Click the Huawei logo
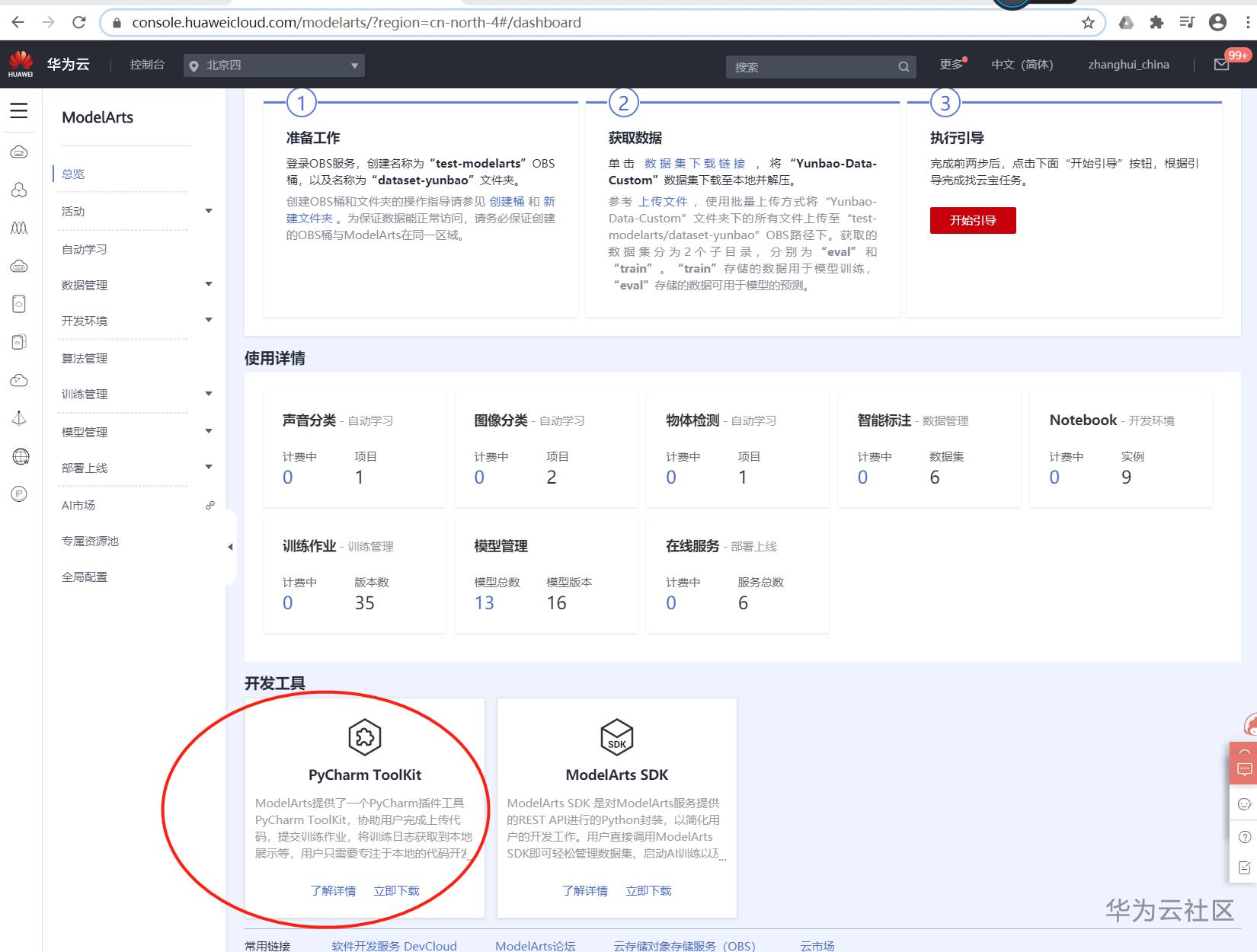 [21, 64]
